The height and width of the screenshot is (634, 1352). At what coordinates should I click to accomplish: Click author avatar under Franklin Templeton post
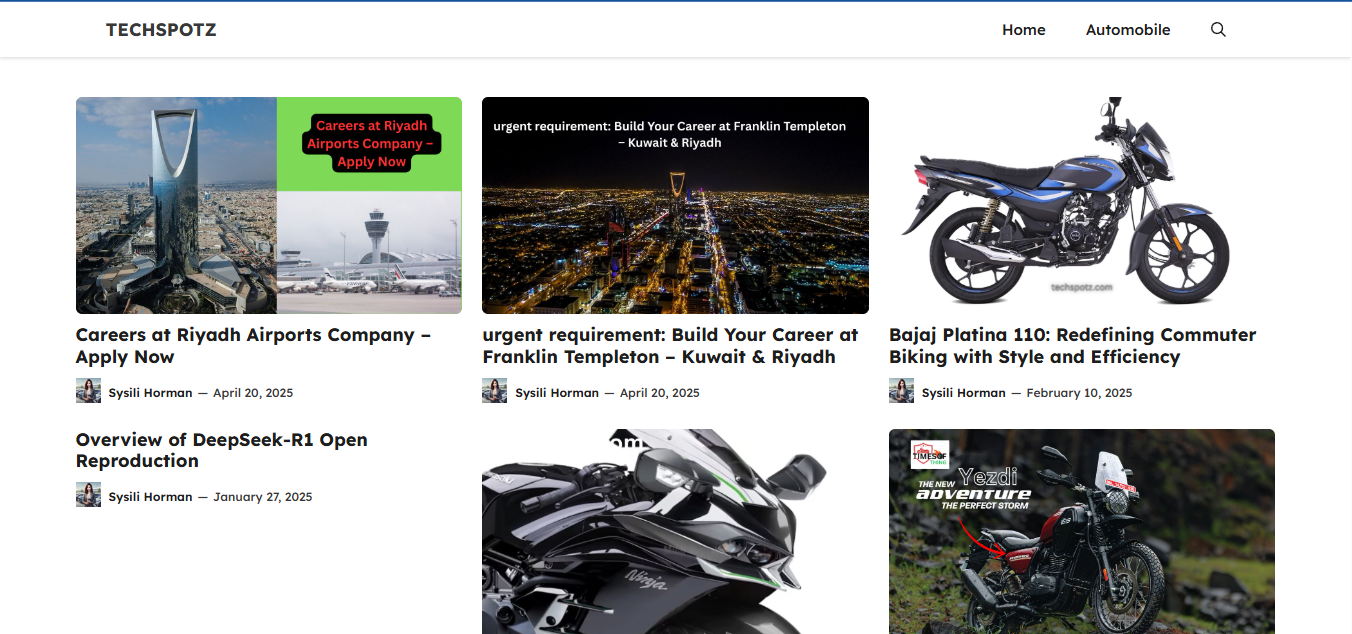point(494,391)
